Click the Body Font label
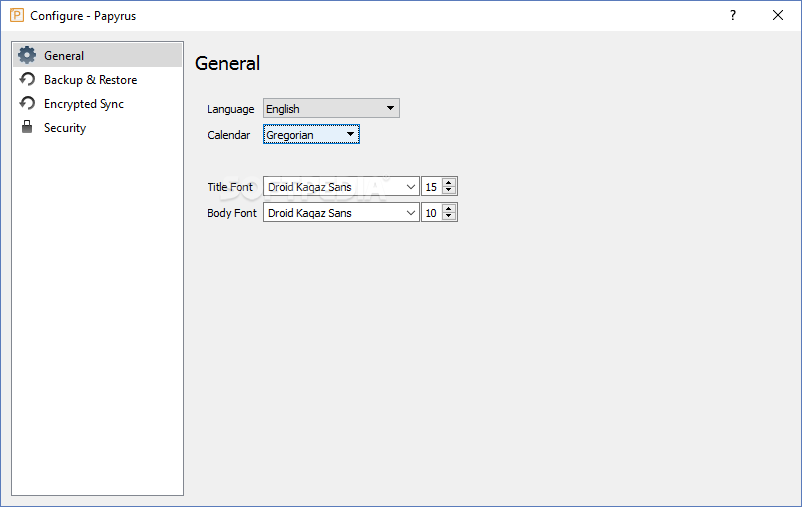This screenshot has width=802, height=507. pyautogui.click(x=232, y=213)
